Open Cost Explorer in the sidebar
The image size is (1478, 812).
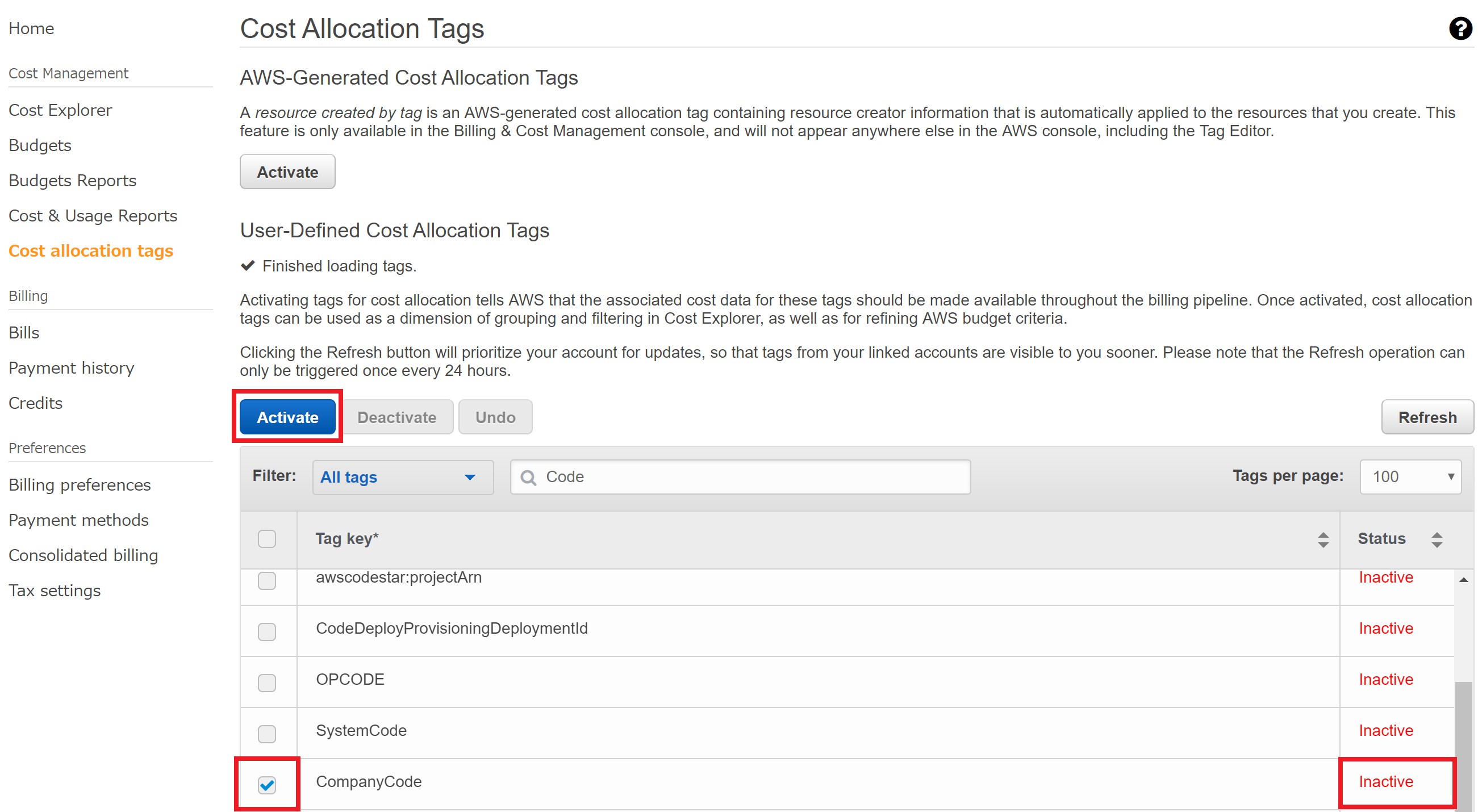pos(60,110)
